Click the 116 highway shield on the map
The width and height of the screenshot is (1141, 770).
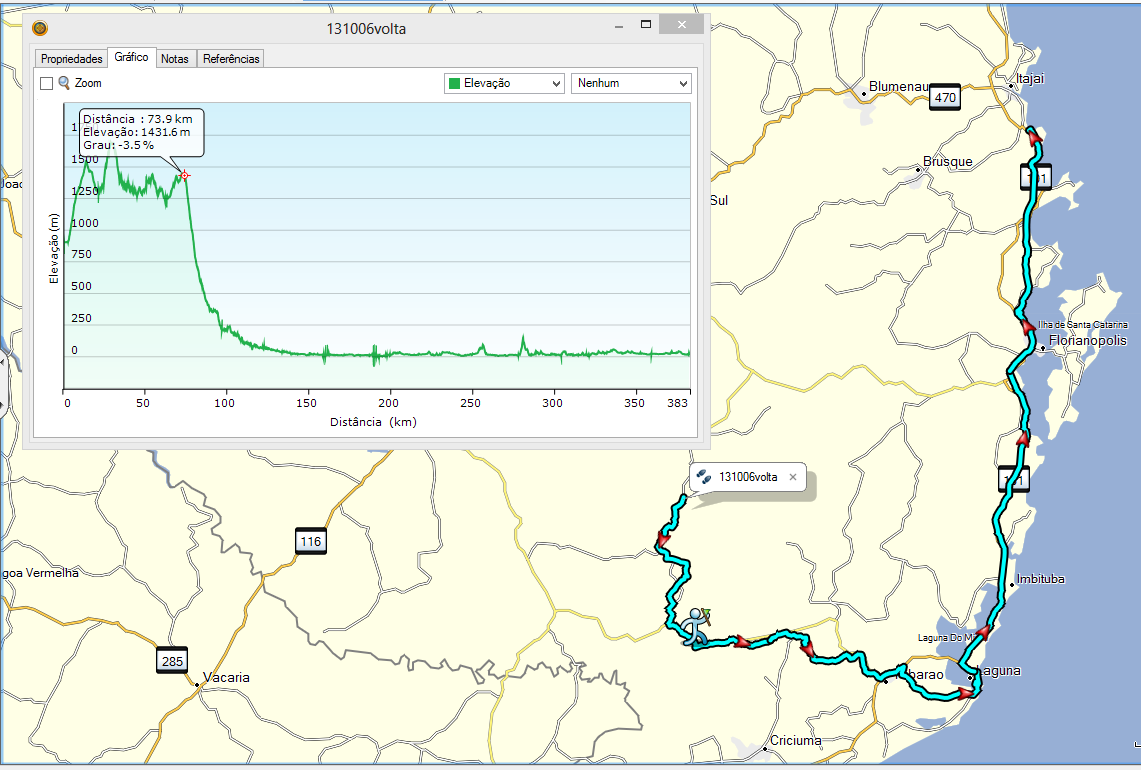click(311, 541)
